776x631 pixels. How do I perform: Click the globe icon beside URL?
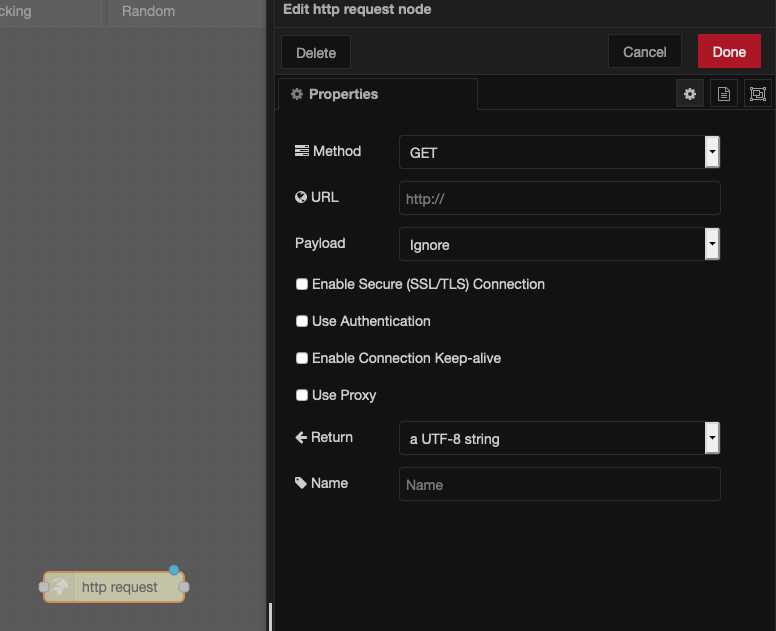click(300, 197)
